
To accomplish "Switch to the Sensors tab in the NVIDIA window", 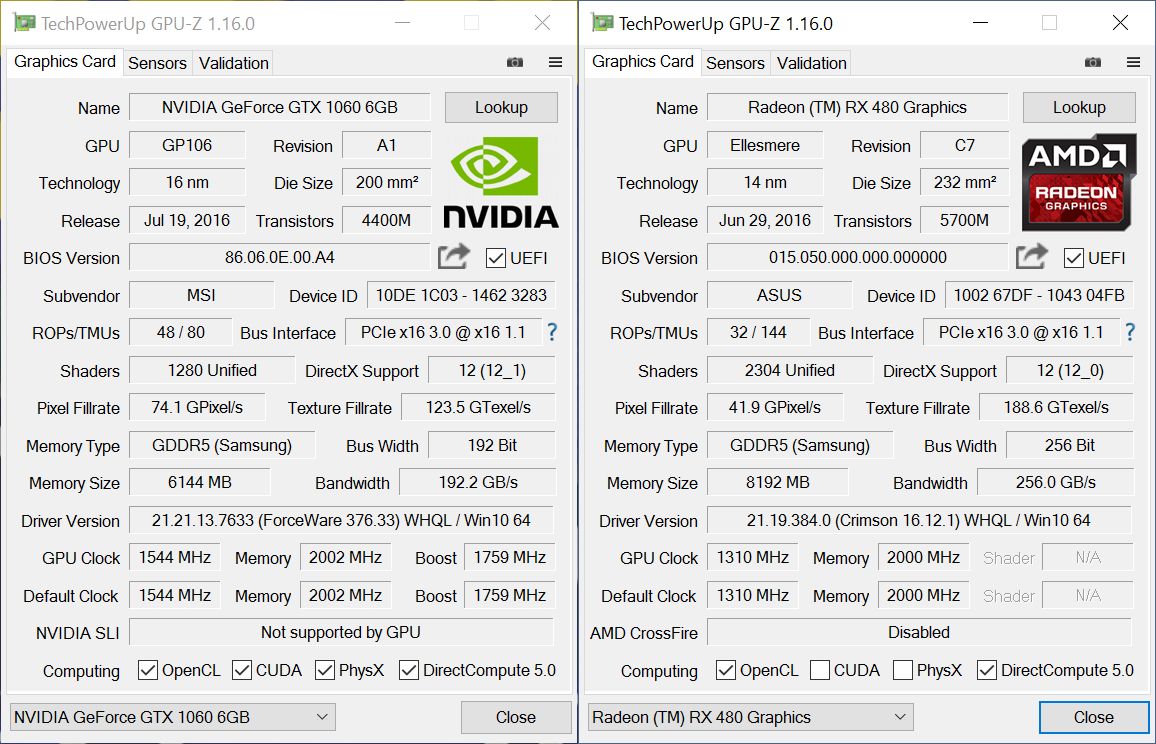I will [157, 63].
